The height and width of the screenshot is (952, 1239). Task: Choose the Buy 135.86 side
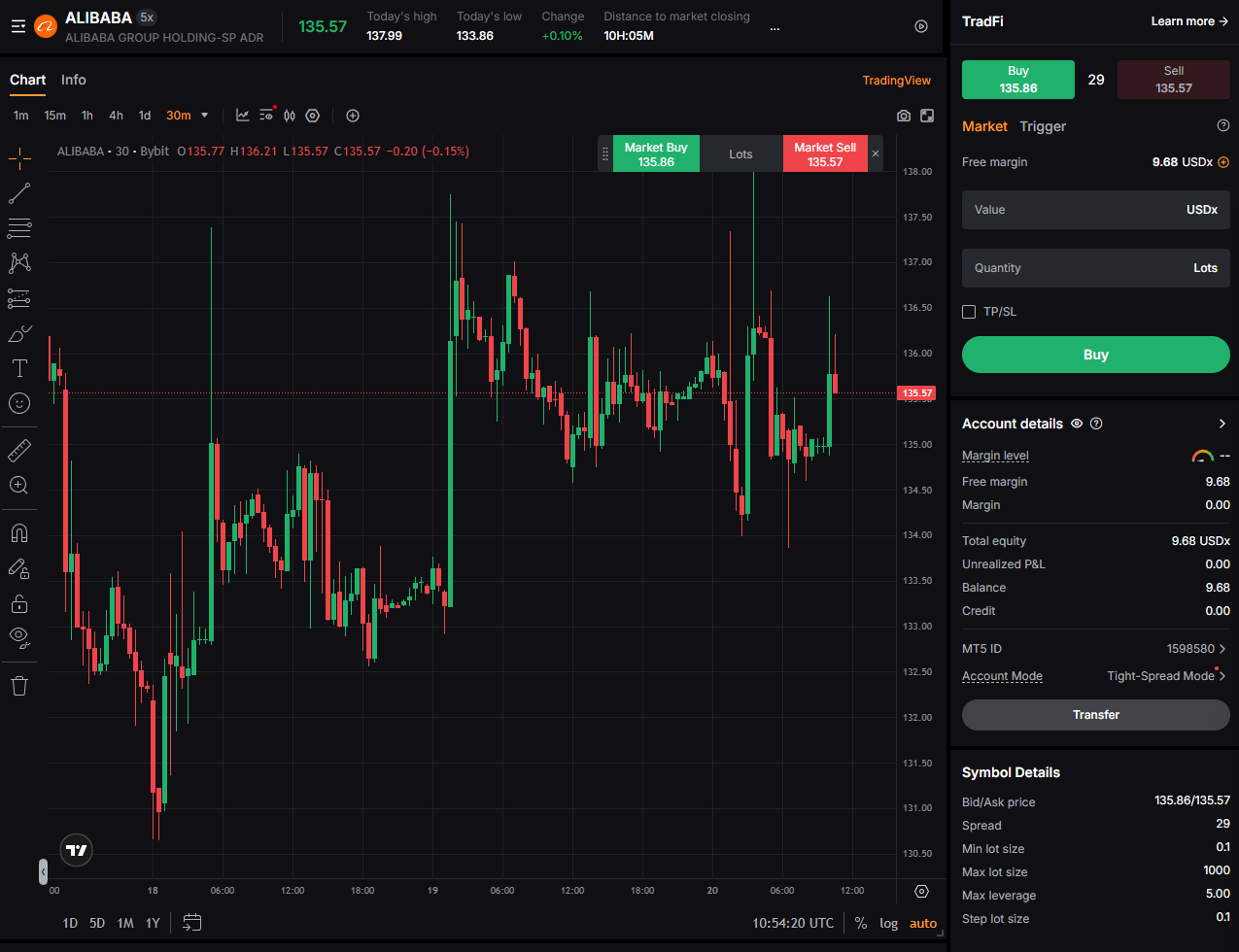click(1018, 80)
